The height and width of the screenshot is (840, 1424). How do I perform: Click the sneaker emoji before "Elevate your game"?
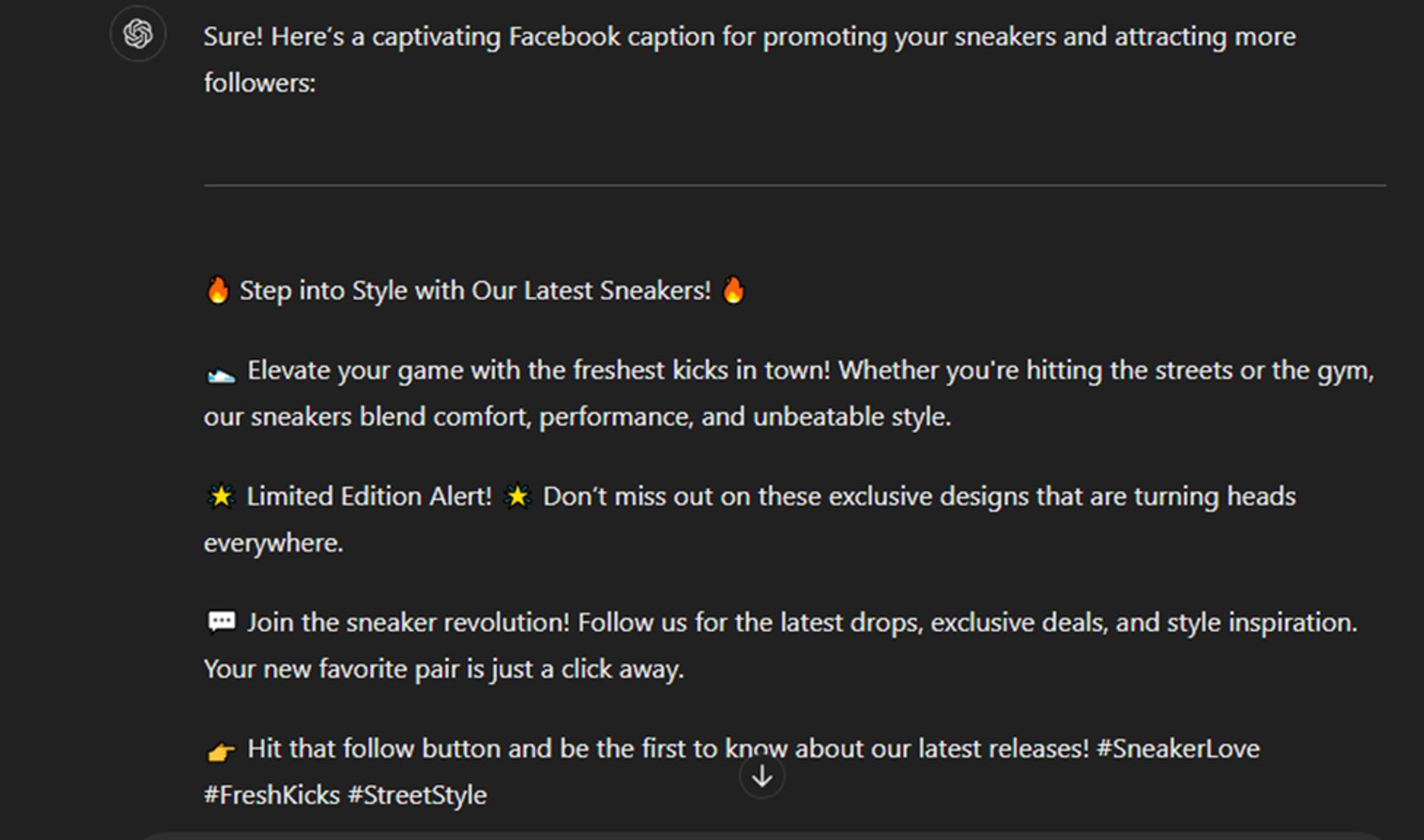[221, 373]
